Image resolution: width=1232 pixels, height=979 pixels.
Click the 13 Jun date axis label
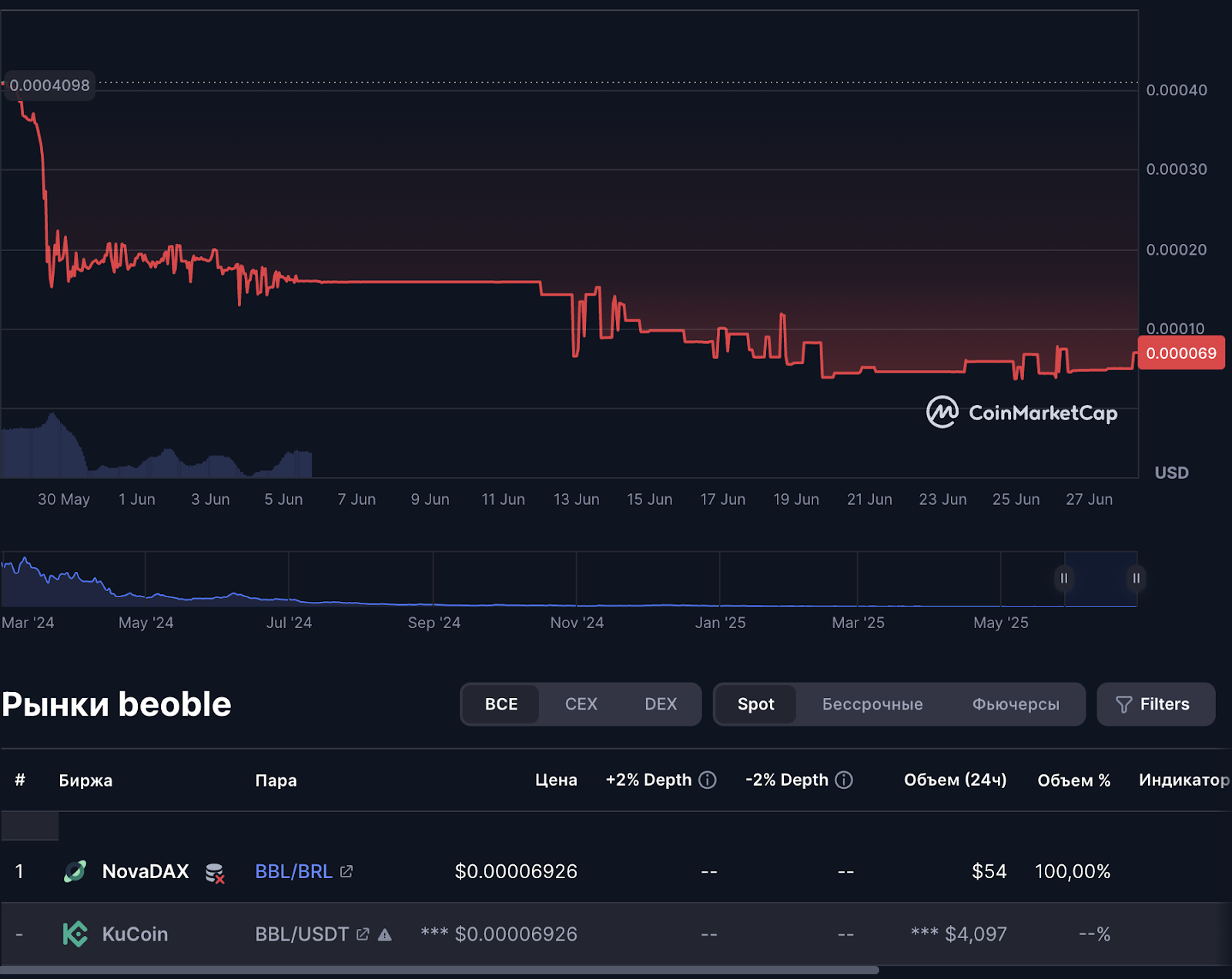click(576, 500)
